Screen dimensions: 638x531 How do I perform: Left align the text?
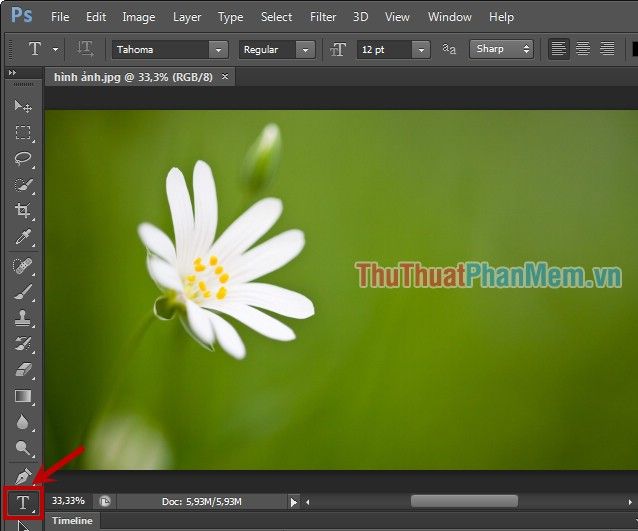pyautogui.click(x=558, y=49)
